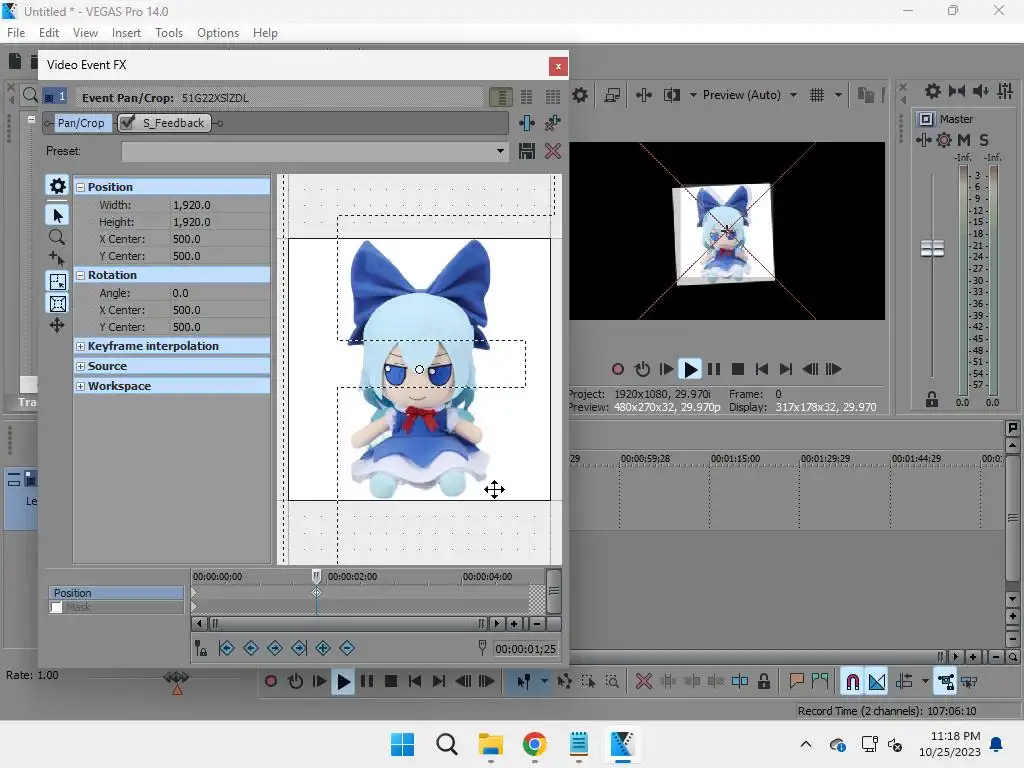Click Dim Output speaker icon
This screenshot has height=768, width=1024.
pos(981,91)
